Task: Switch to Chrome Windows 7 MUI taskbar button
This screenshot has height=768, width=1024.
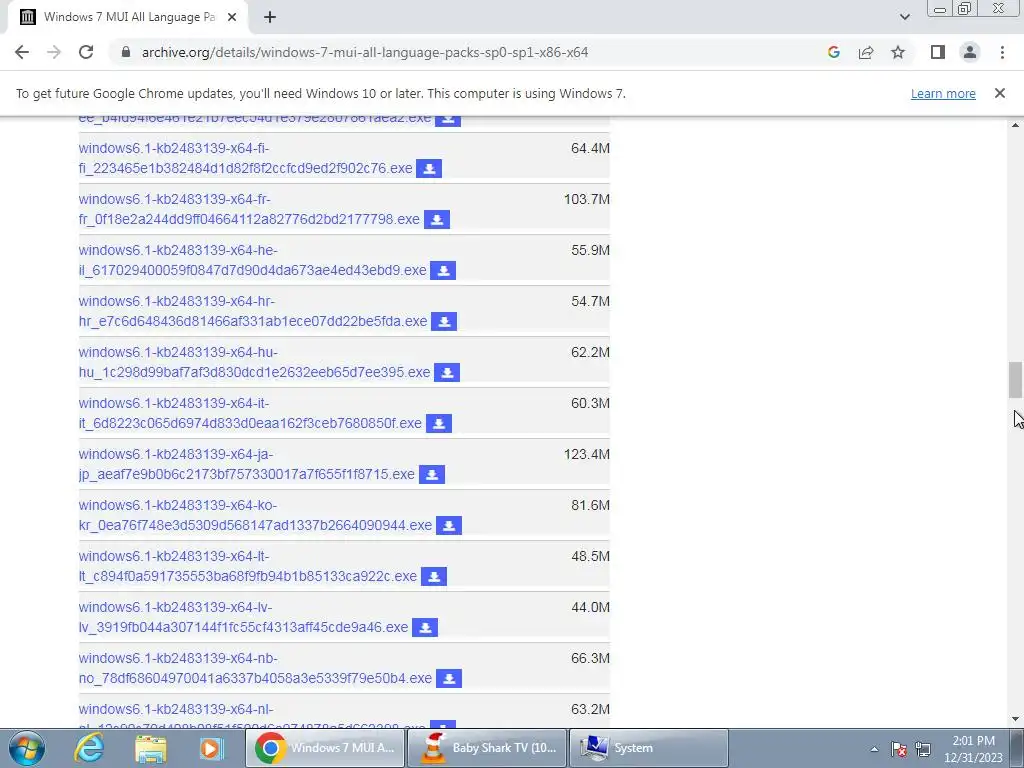Action: click(324, 748)
